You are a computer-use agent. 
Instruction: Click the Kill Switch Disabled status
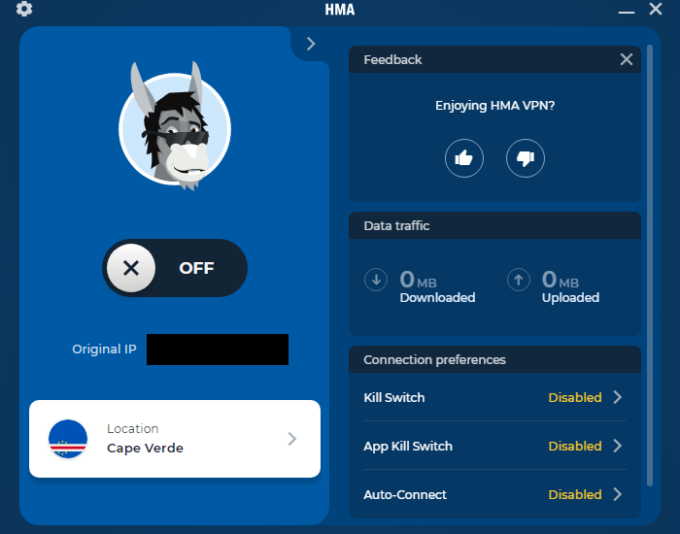point(575,397)
